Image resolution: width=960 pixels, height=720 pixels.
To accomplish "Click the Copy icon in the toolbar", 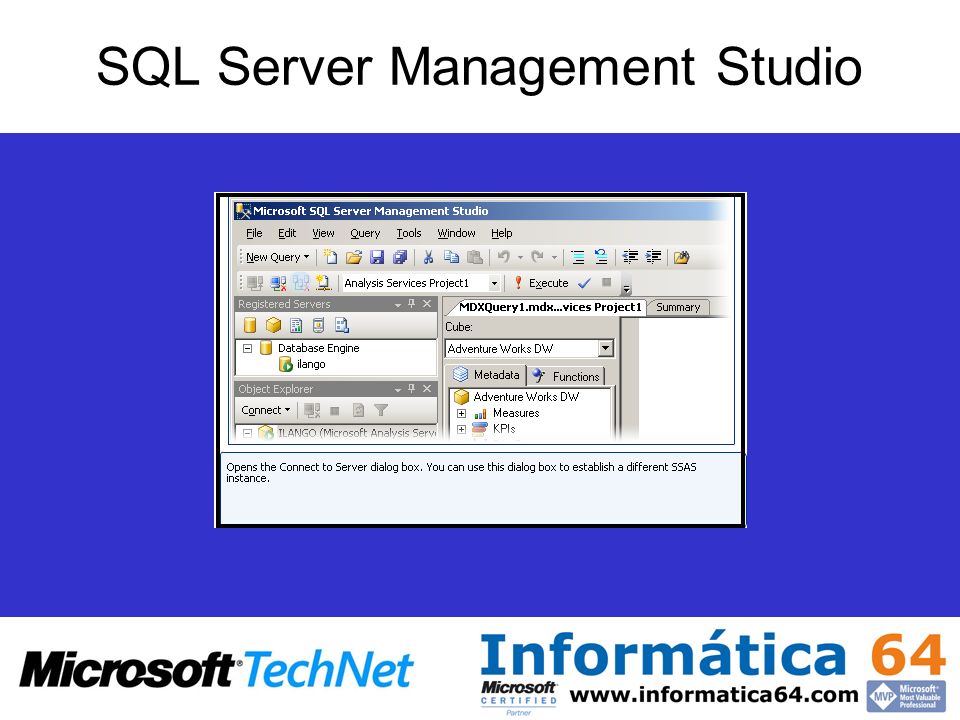I will click(451, 257).
